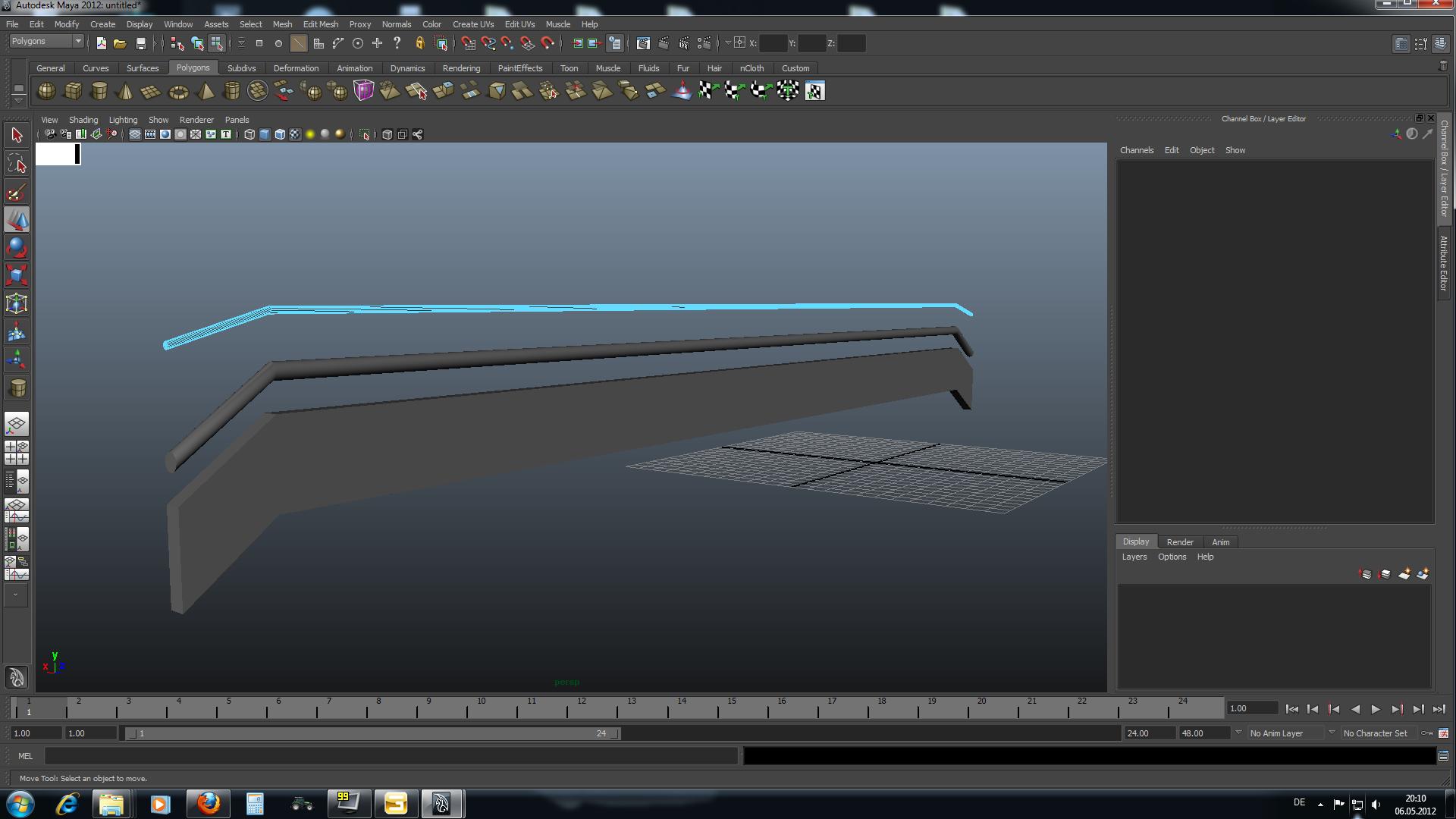
Task: Switch to four-view layout
Action: [x=17, y=453]
